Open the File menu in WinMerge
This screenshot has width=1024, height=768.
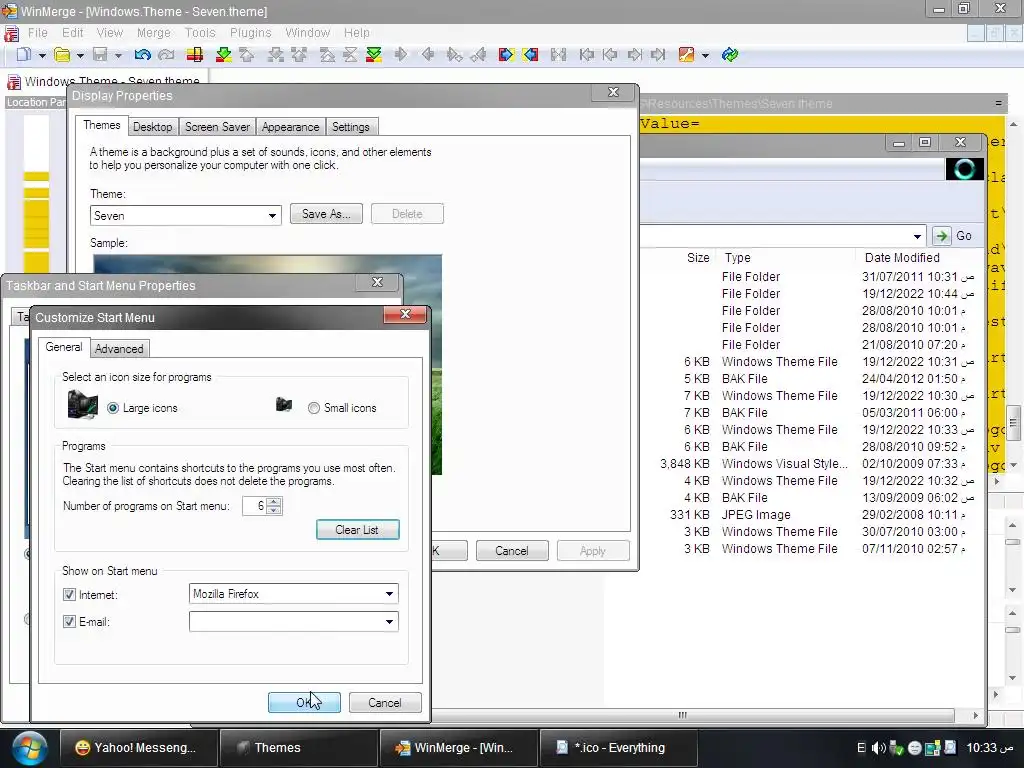(x=37, y=33)
